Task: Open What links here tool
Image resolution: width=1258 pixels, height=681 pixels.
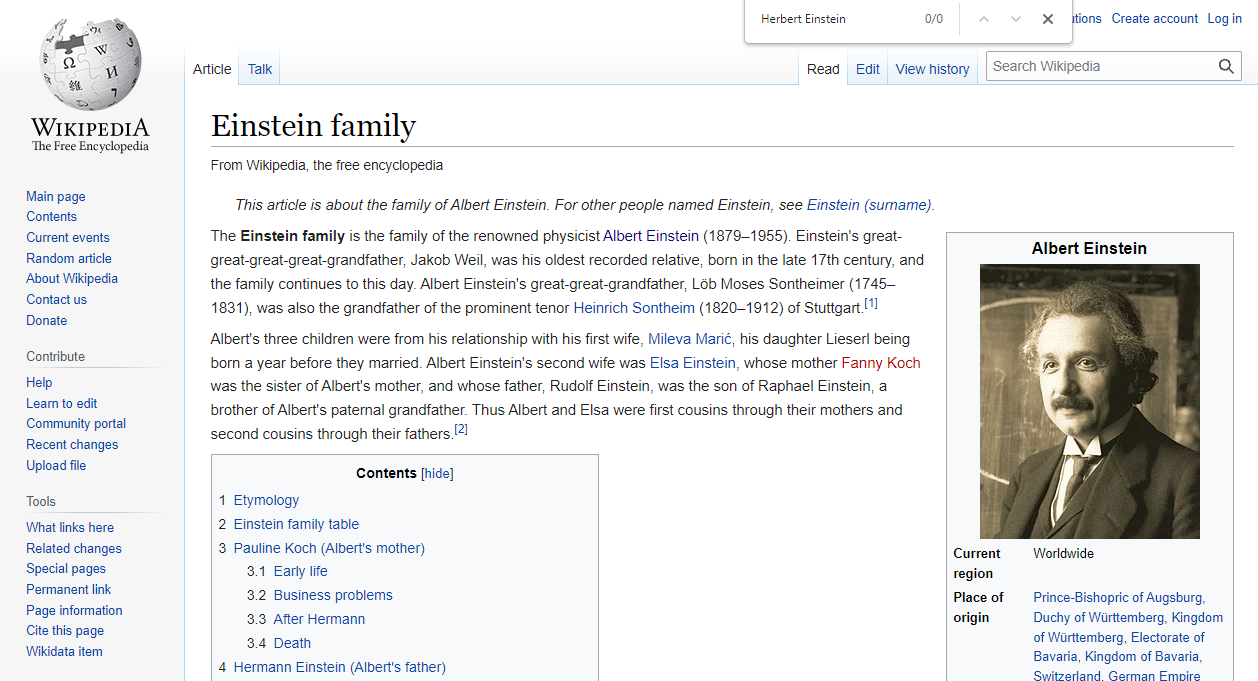Action: pyautogui.click(x=70, y=528)
